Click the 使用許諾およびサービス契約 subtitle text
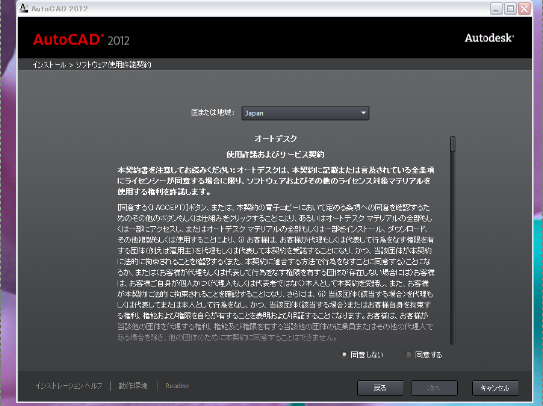The height and width of the screenshot is (406, 543). [275, 155]
